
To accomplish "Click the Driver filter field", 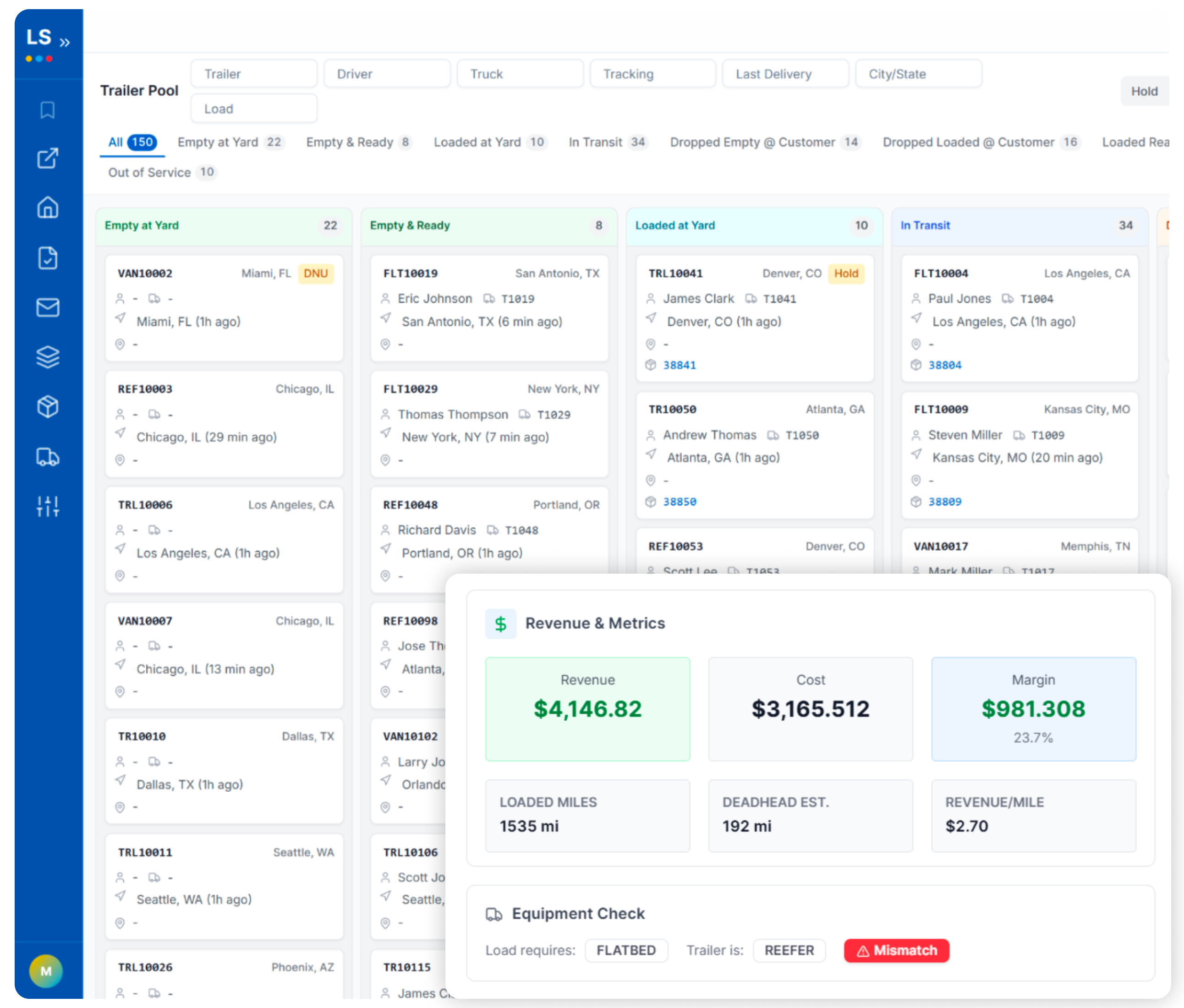I will [387, 74].
